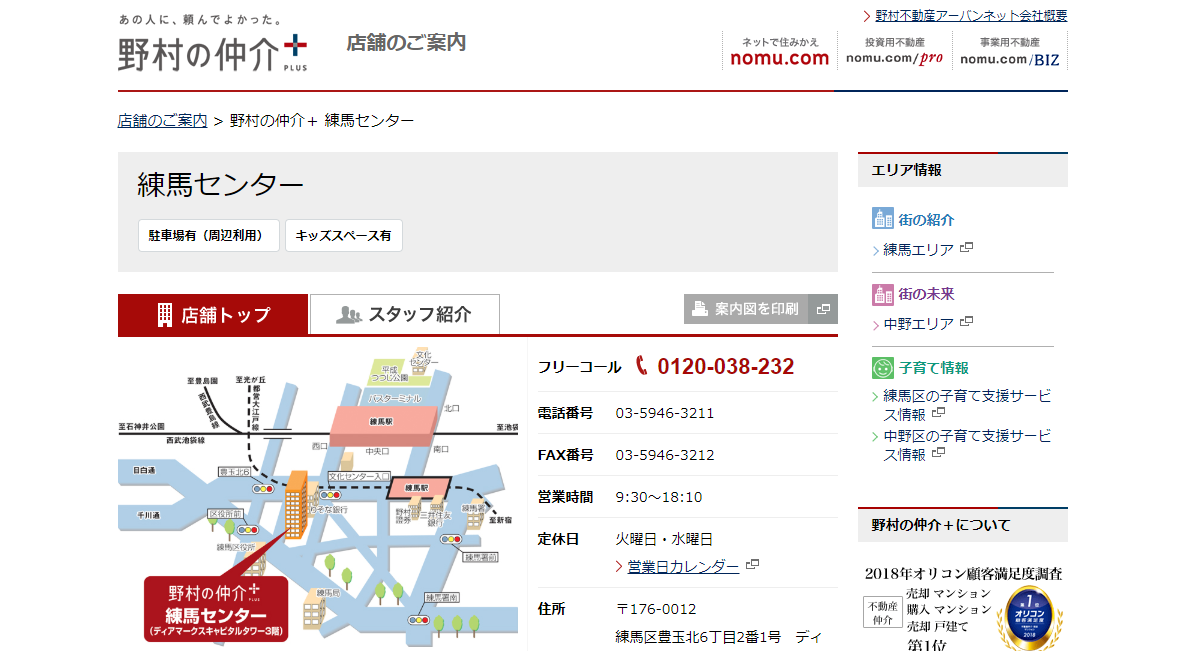Select business hours 9:30～18:10
Viewport: 1198px width, 657px height.
click(659, 497)
